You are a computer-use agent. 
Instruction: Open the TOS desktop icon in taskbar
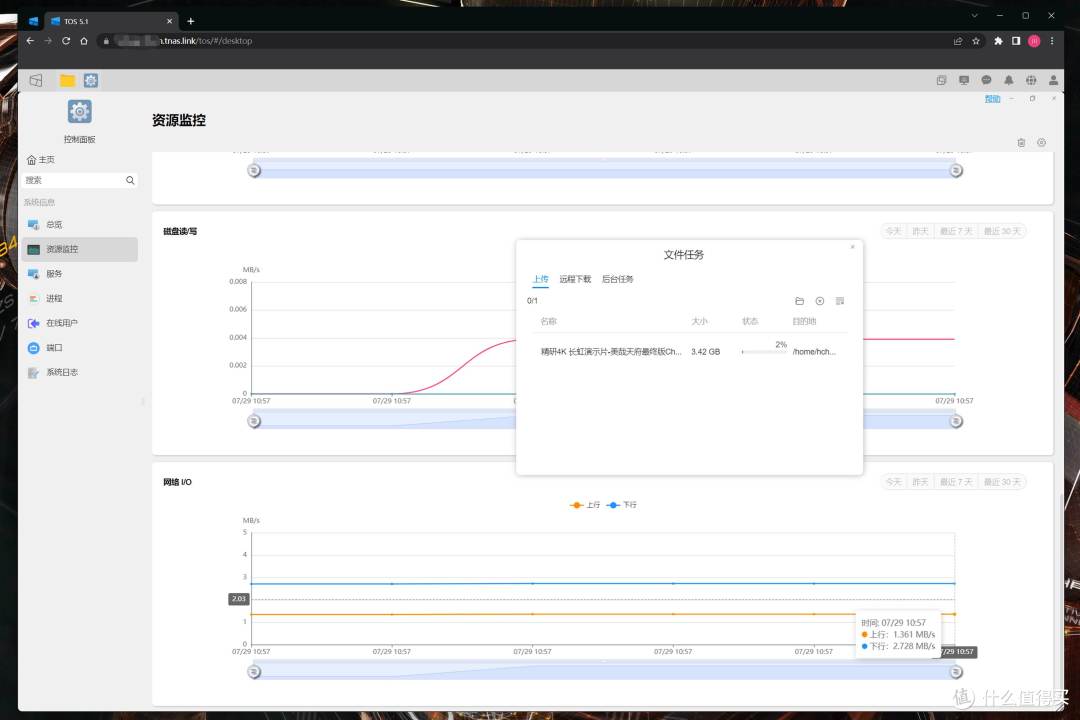pos(36,81)
